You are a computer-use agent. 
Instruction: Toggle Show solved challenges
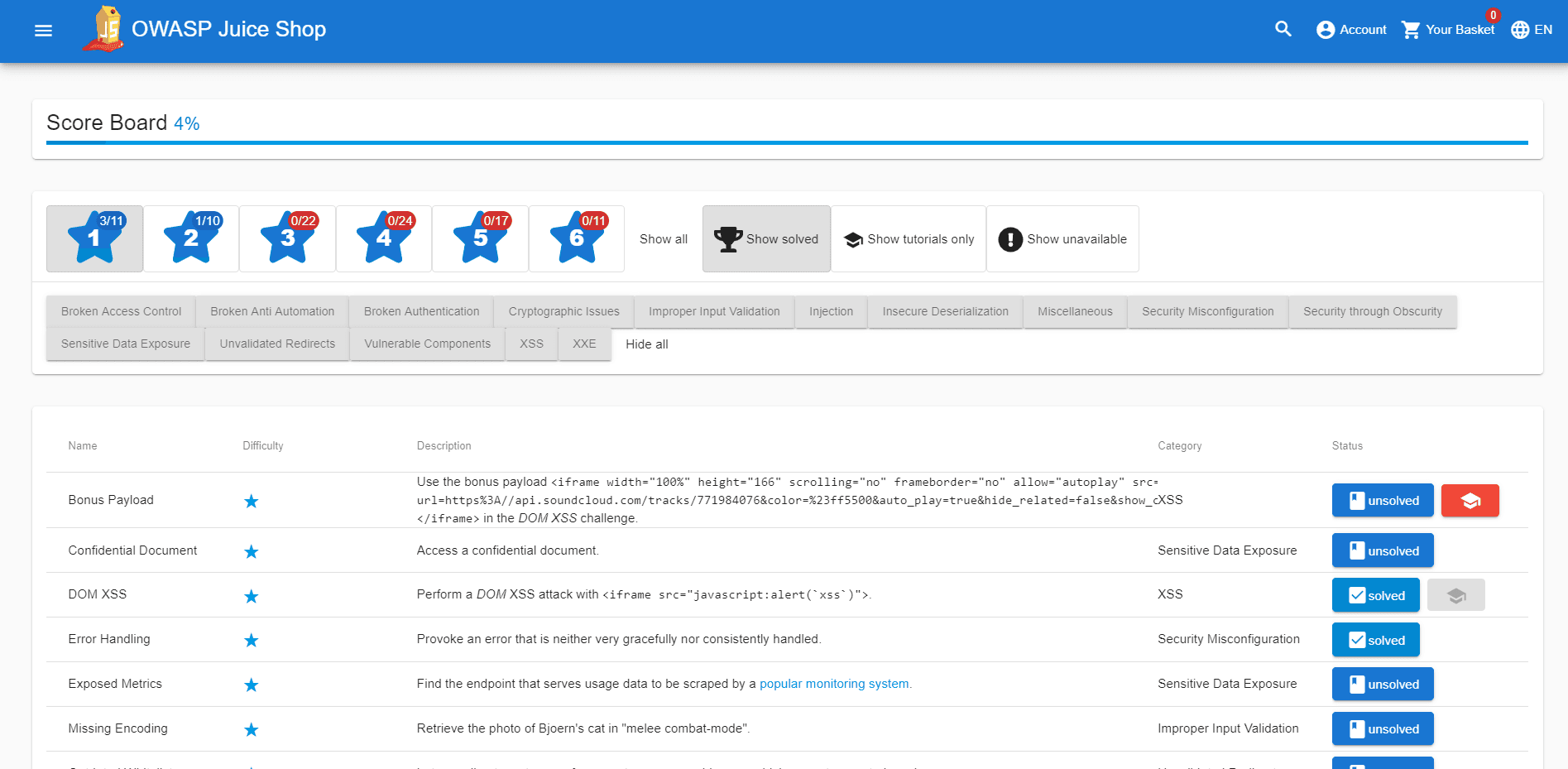point(766,239)
